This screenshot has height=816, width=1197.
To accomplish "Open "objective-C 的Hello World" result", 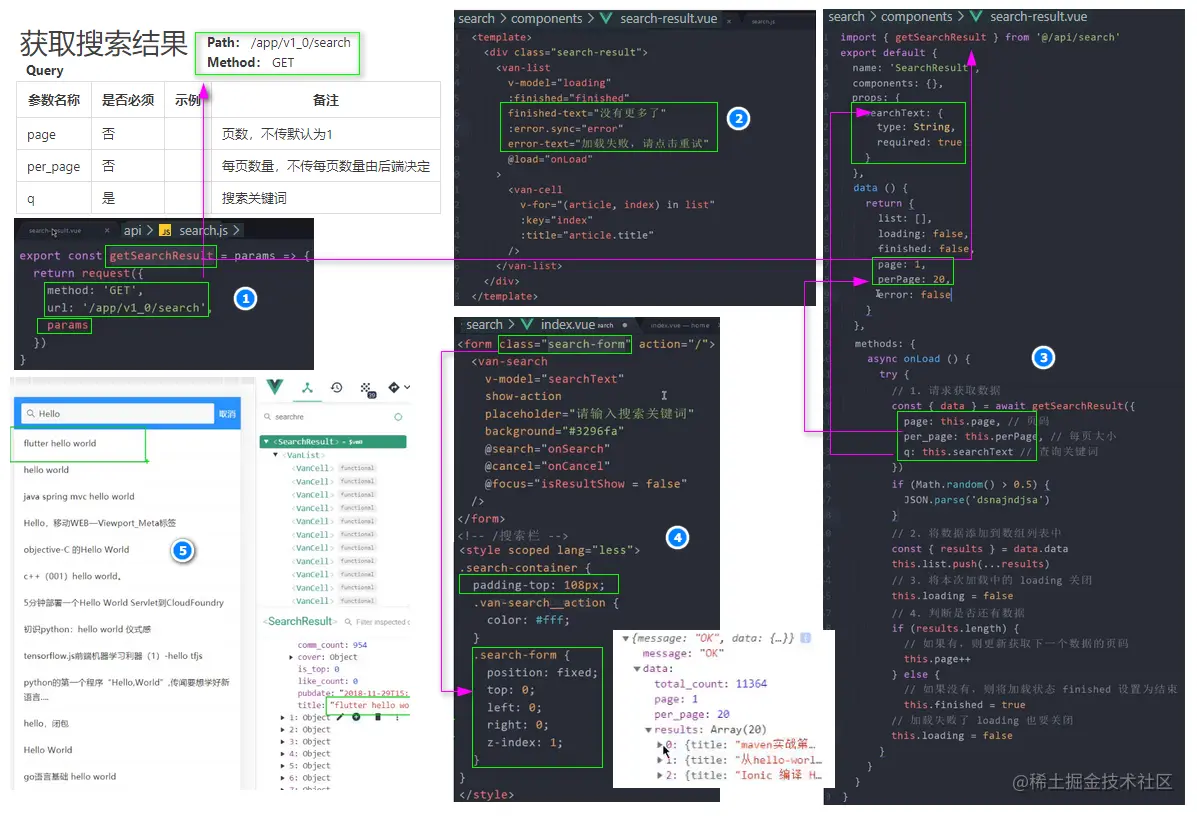I will [76, 550].
